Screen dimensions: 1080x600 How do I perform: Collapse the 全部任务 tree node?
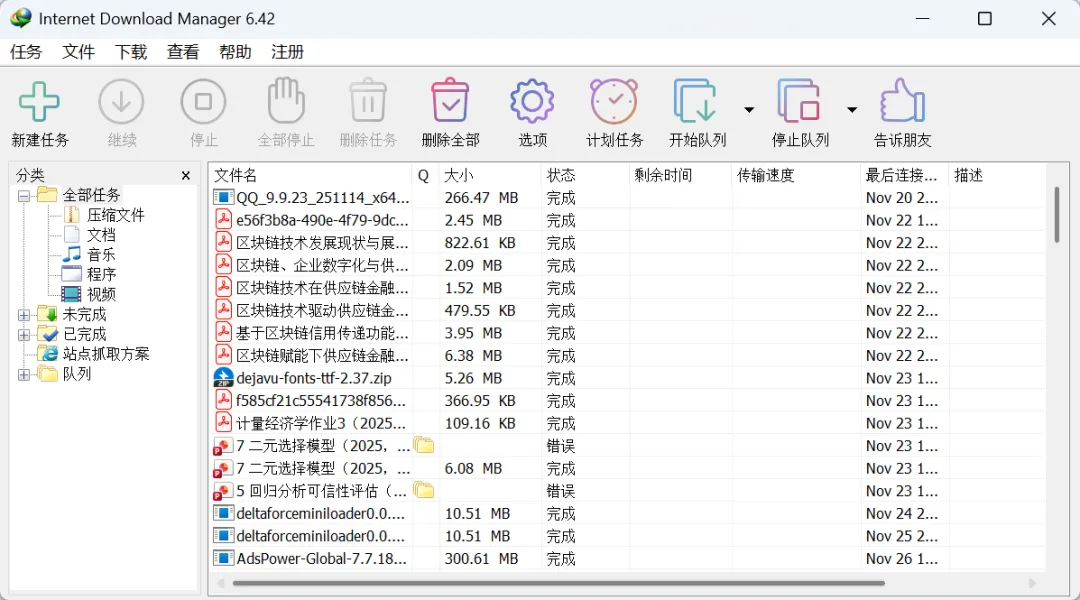click(24, 196)
